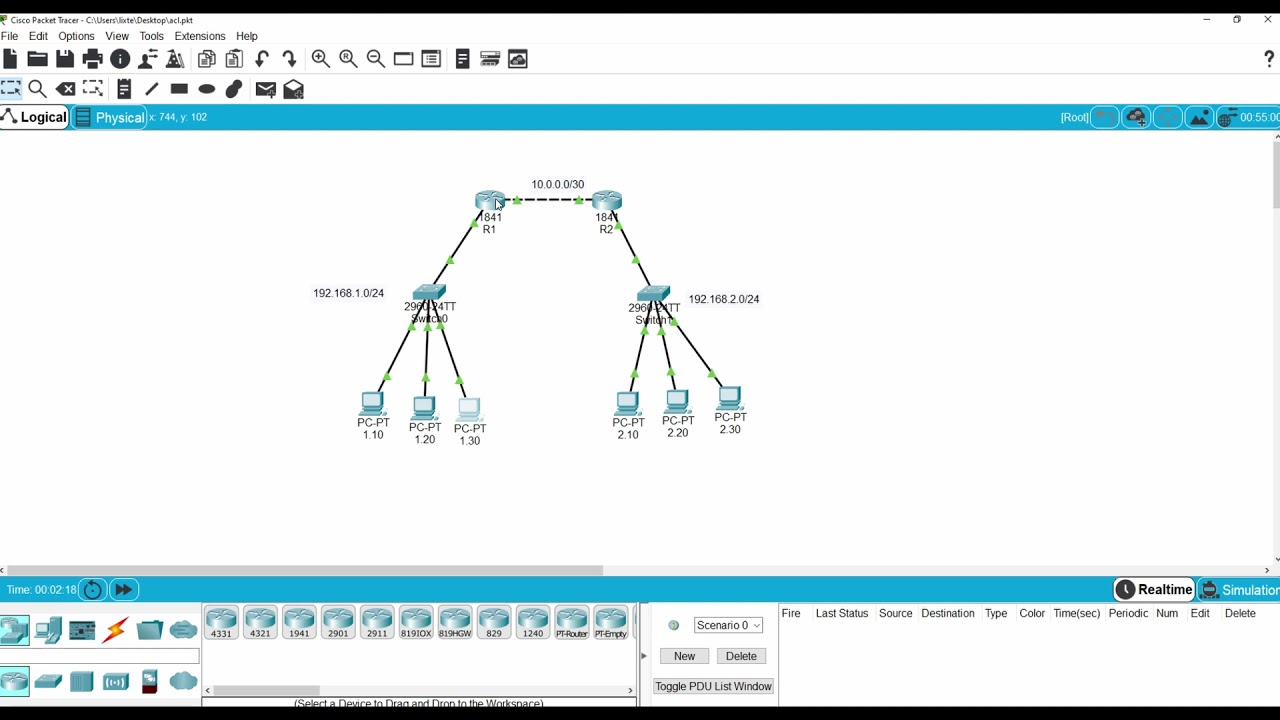Zoom in on the workspace

coord(320,59)
